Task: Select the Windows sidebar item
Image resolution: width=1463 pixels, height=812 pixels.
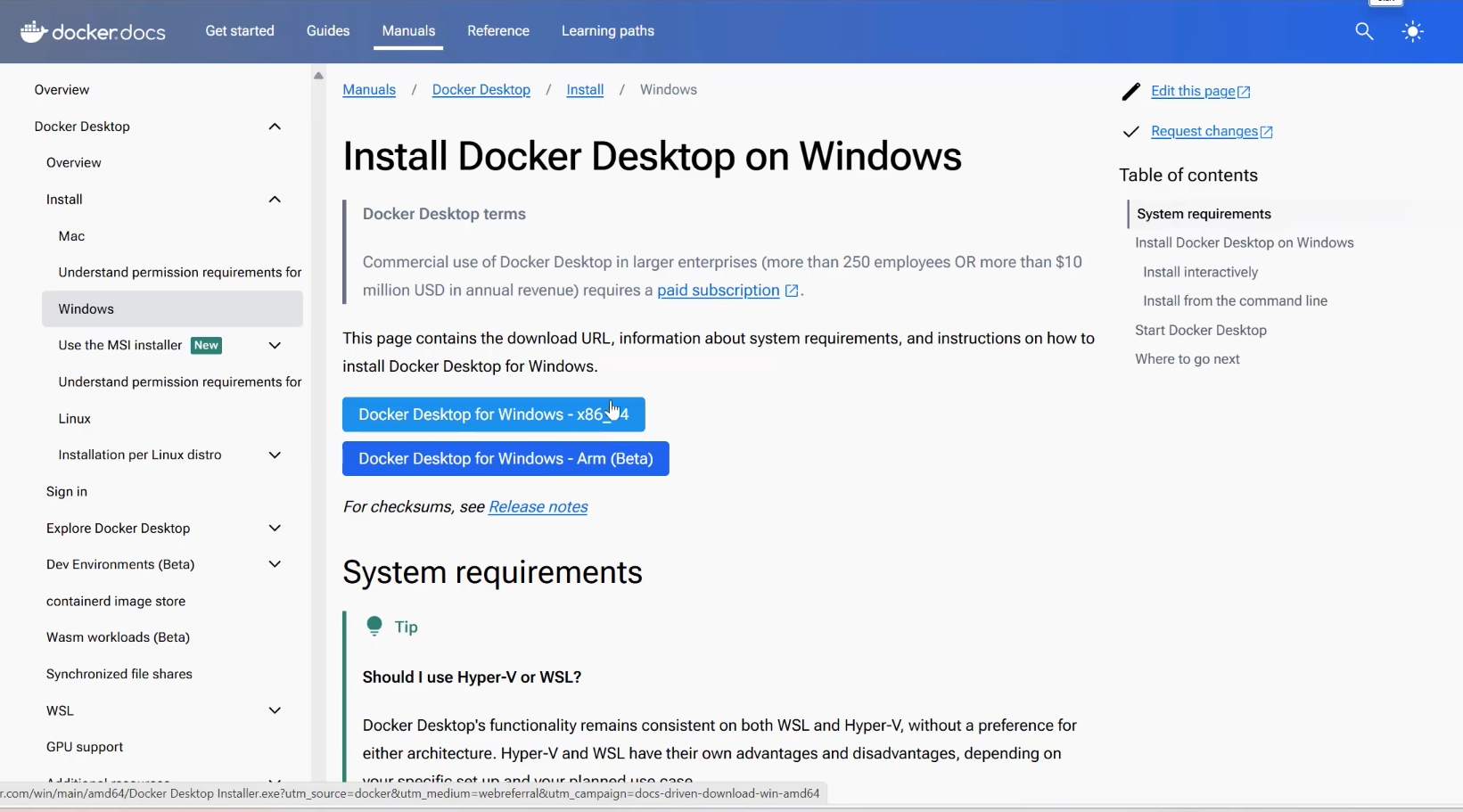Action: 172,309
